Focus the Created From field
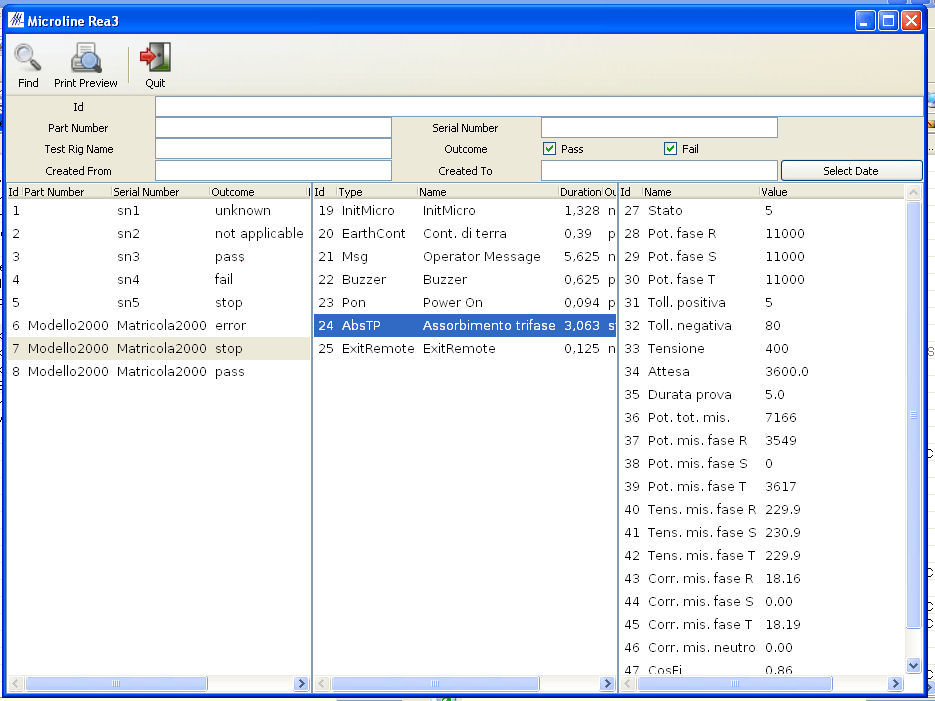Image resolution: width=935 pixels, height=701 pixels. [273, 169]
